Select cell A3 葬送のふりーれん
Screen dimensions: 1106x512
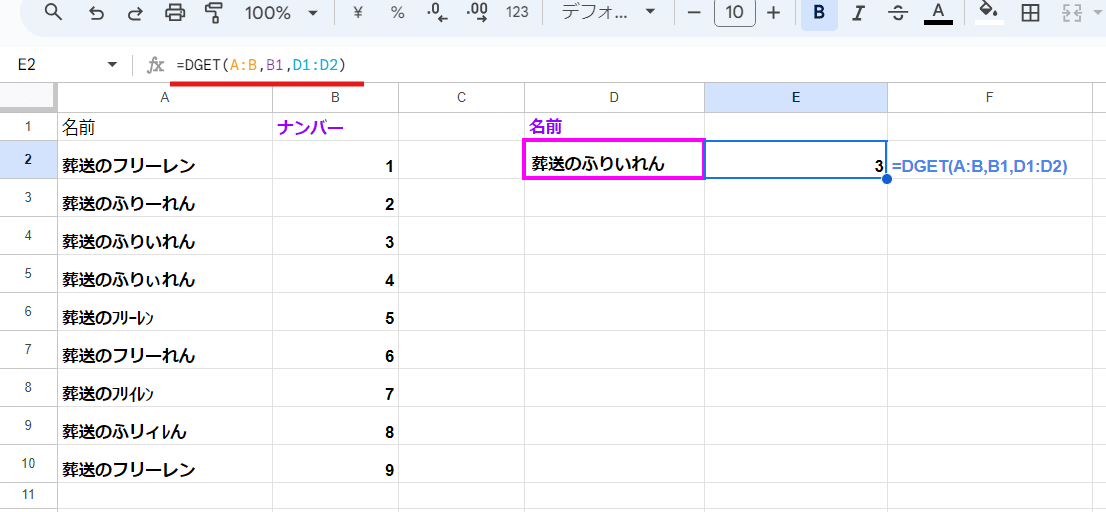(165, 198)
